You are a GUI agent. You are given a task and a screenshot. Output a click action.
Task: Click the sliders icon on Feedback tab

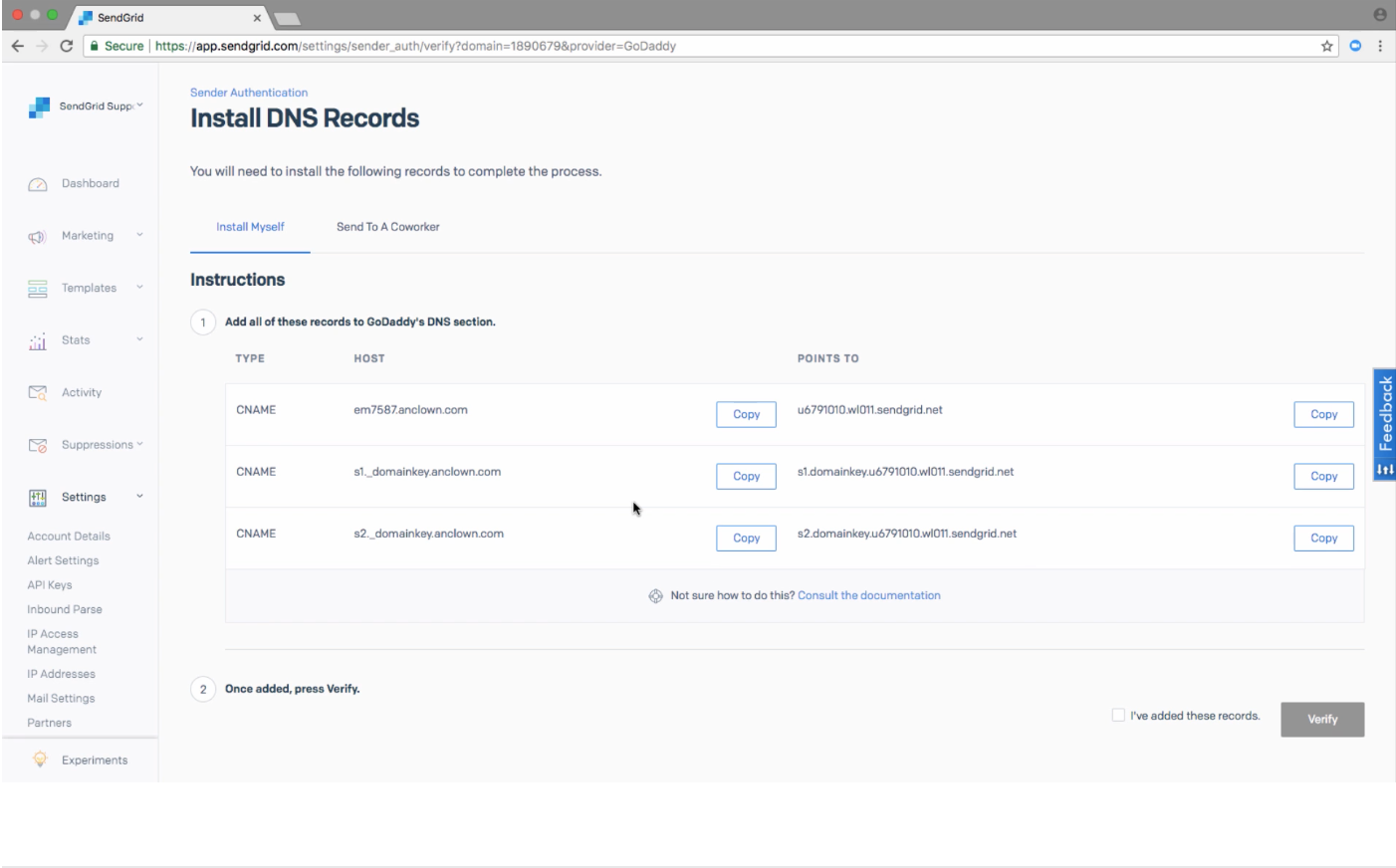click(1385, 469)
